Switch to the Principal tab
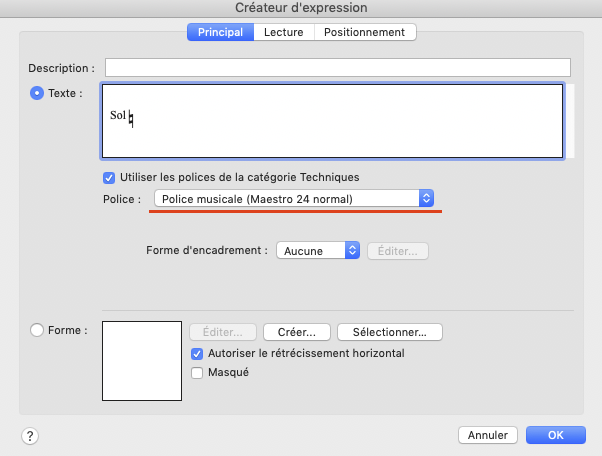This screenshot has height=456, width=602. 220,32
